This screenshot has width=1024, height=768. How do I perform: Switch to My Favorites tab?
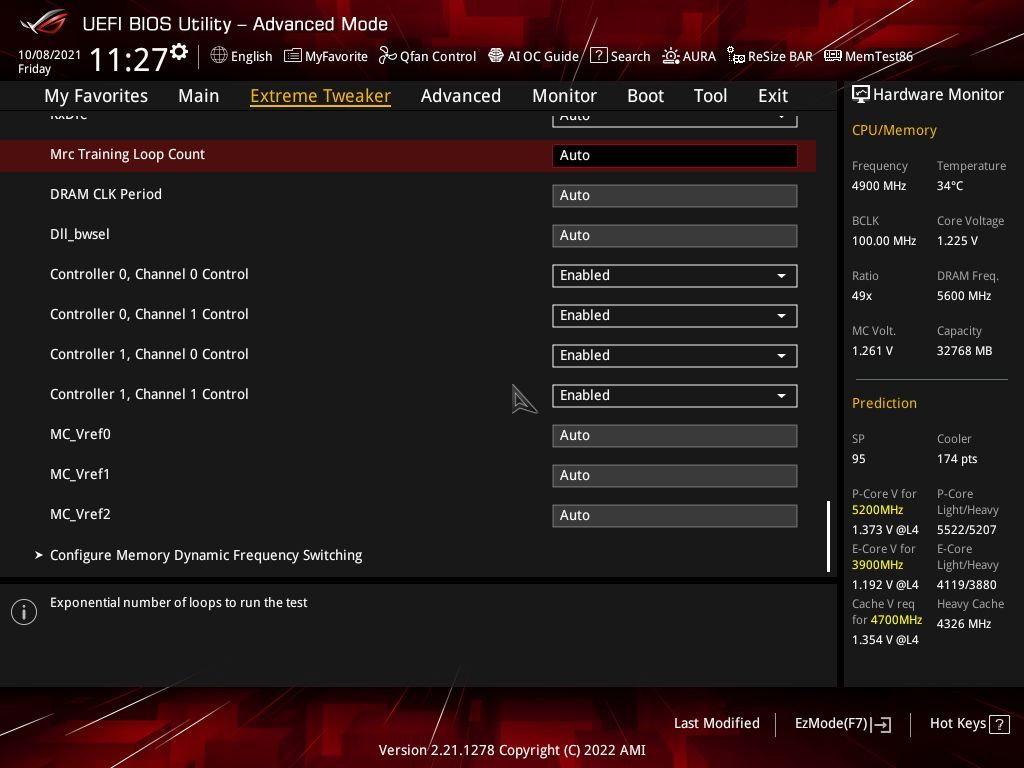pos(96,96)
